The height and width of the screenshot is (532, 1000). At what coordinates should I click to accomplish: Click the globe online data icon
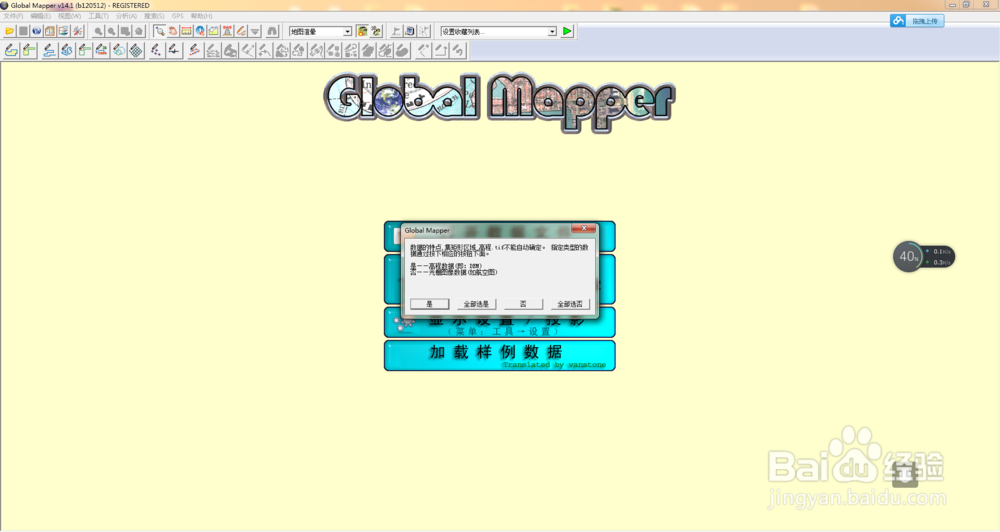click(36, 31)
